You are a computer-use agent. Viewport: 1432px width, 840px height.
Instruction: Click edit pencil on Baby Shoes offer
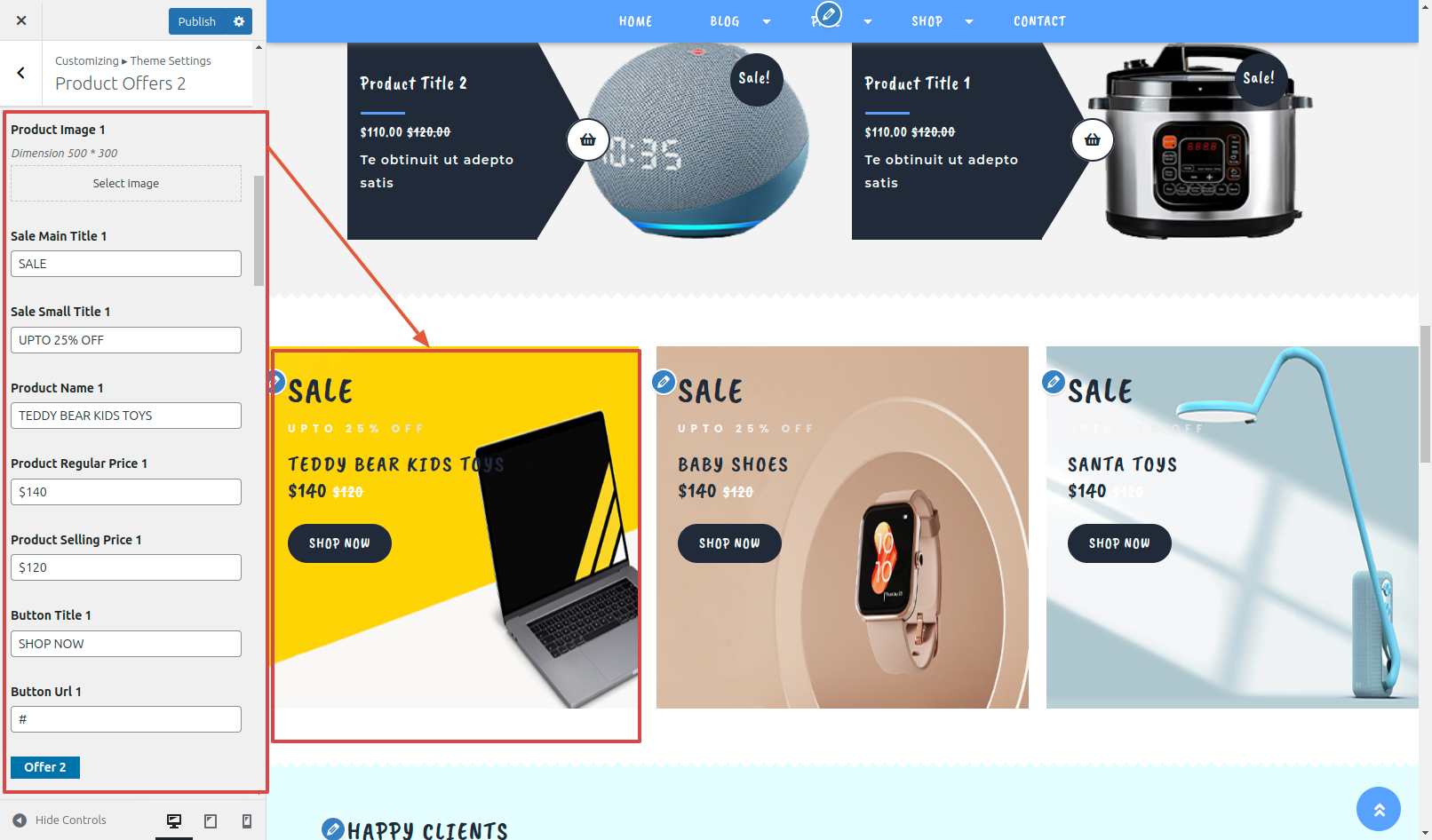[664, 382]
